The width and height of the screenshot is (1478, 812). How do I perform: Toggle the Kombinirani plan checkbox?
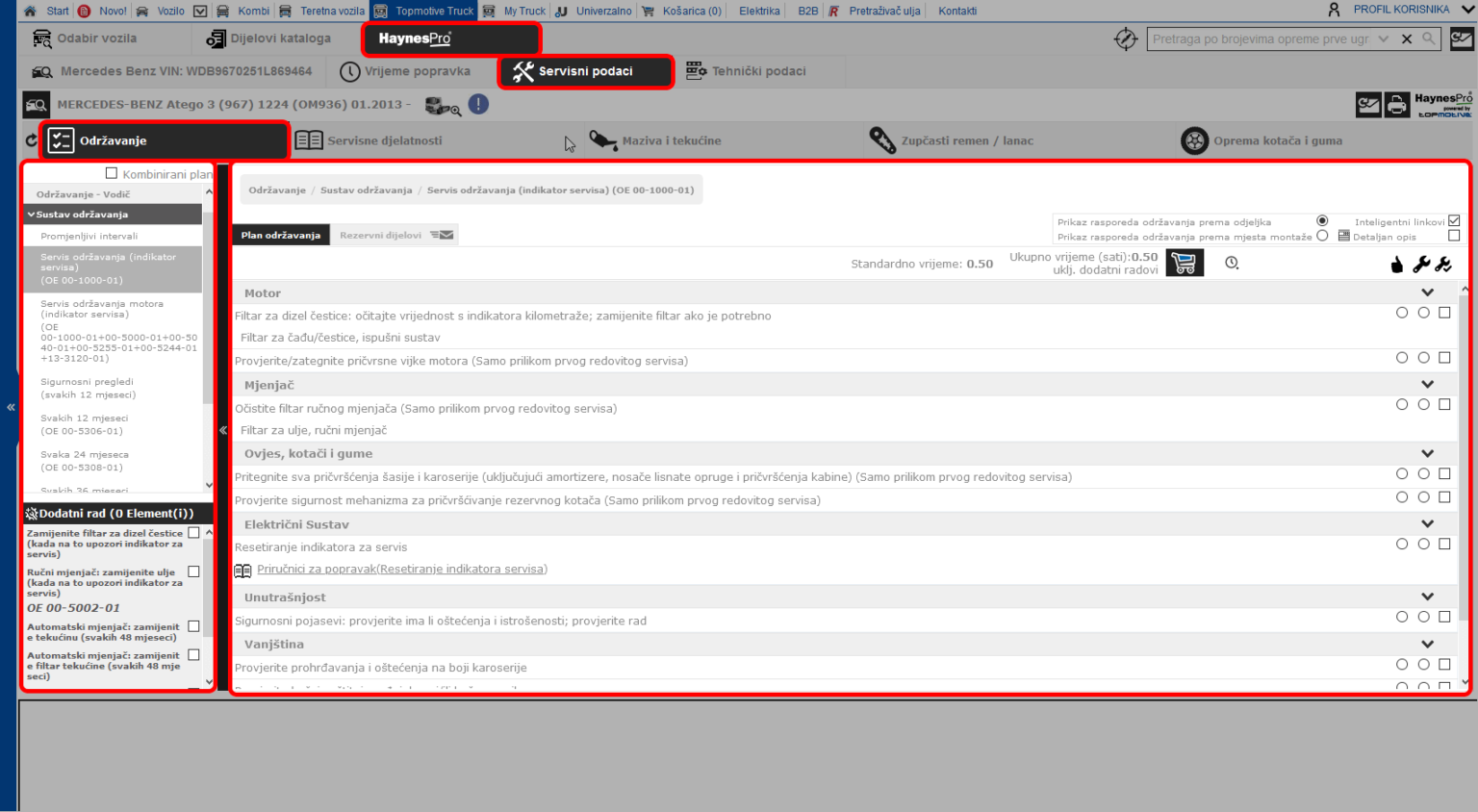[112, 173]
